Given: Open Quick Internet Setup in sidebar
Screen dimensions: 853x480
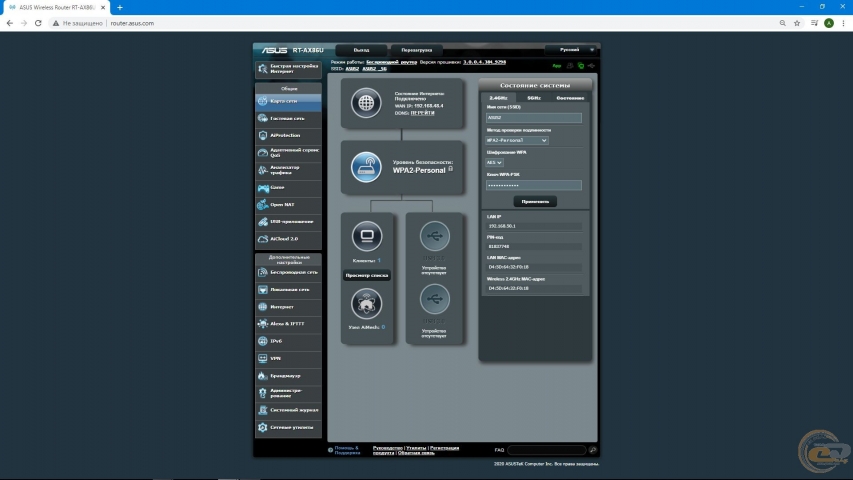Looking at the screenshot, I should 288,69.
